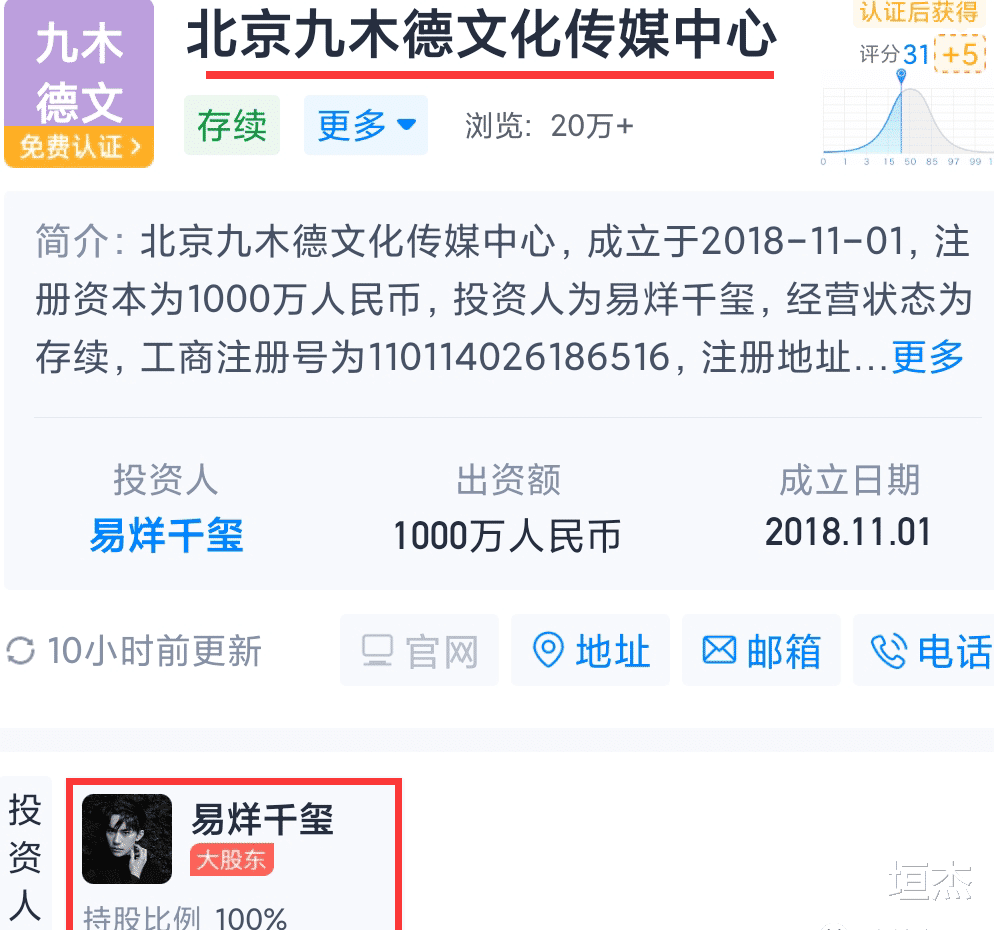Click the 易烊千玺 name in shareholder card
Viewport: 994px width, 930px height.
point(262,818)
